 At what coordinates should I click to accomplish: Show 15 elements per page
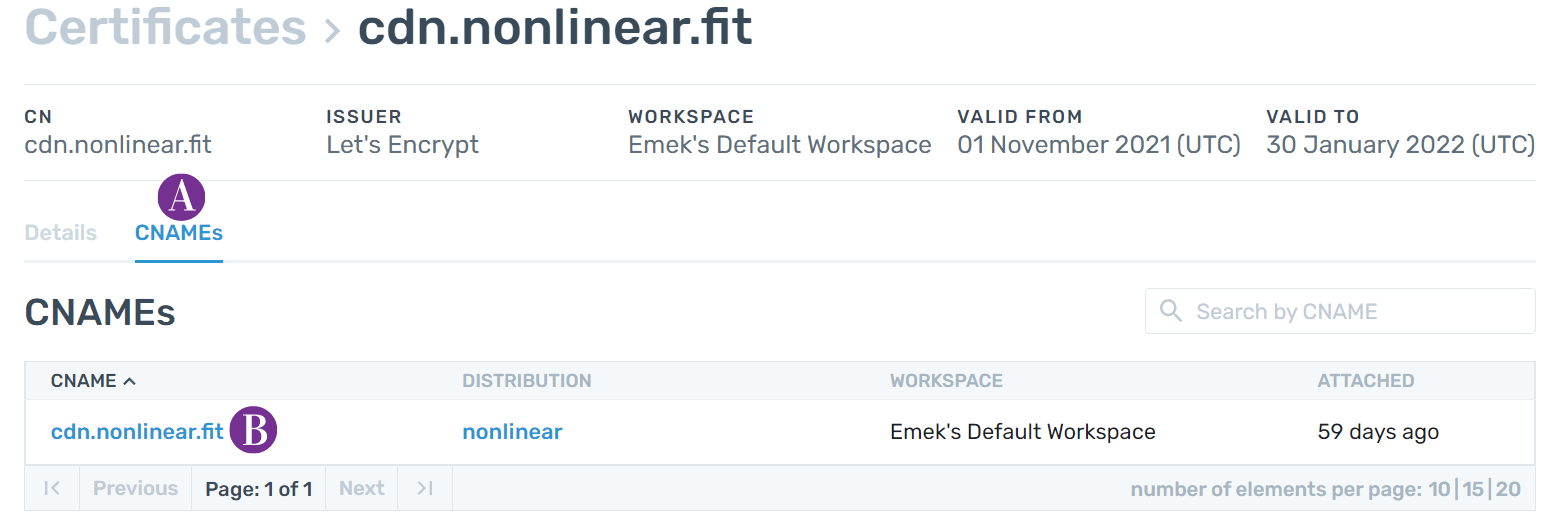[1473, 489]
